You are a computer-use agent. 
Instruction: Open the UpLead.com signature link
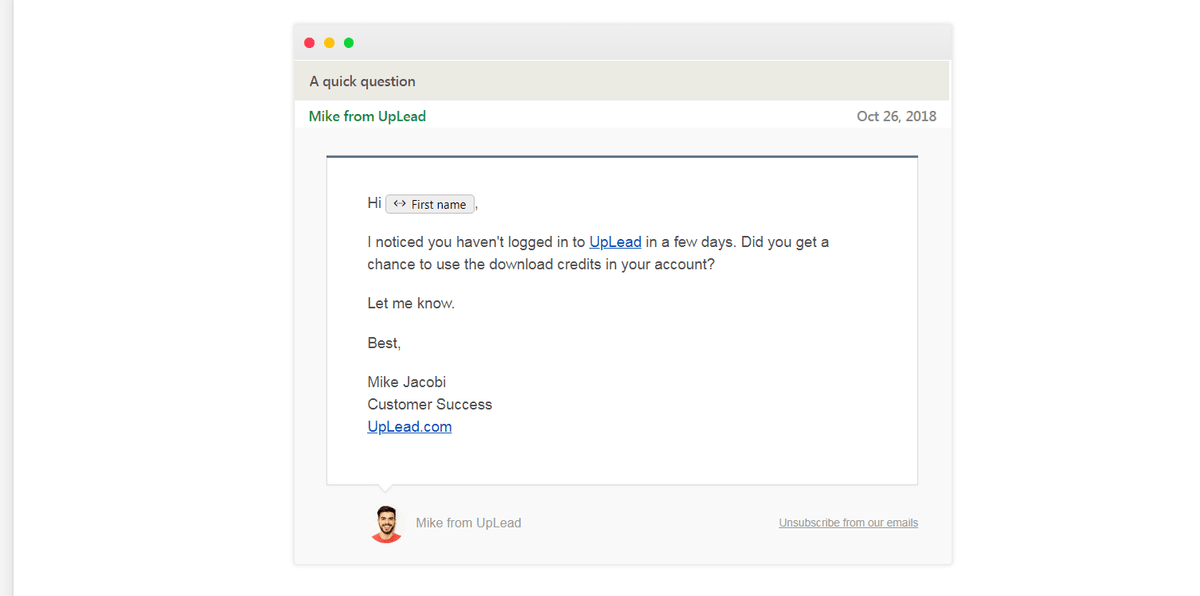click(x=409, y=427)
